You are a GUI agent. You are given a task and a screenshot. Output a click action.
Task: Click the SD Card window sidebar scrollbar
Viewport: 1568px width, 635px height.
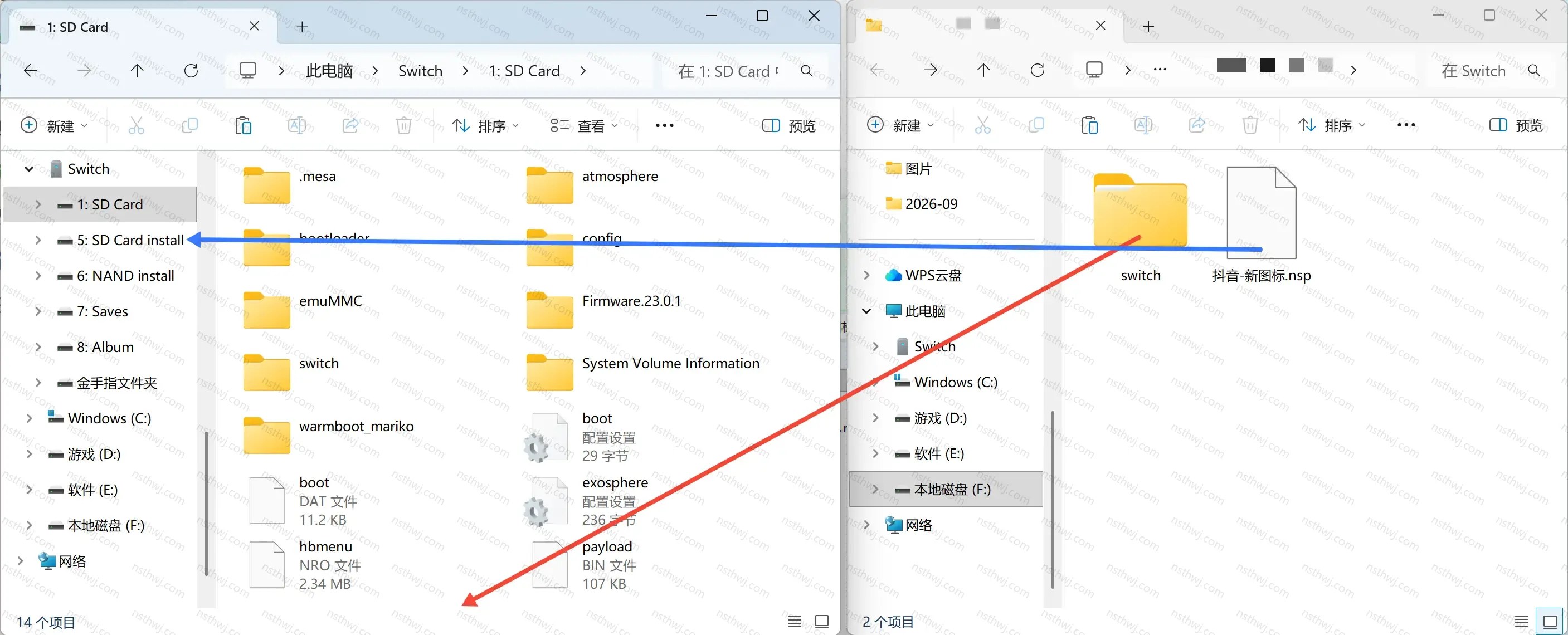(206, 502)
